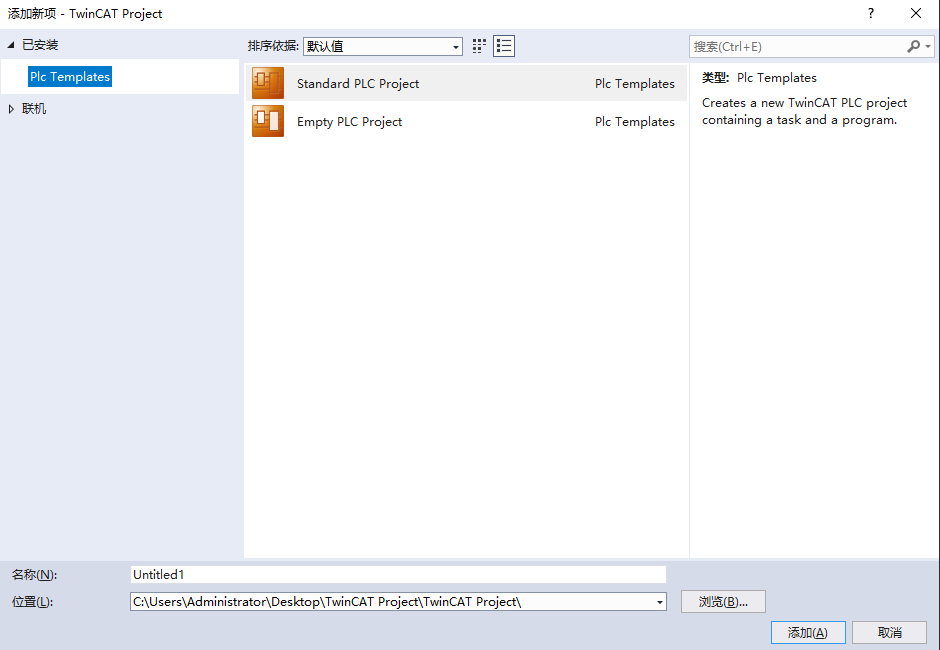Collapse the 已安装 tree node
Image resolution: width=940 pixels, height=650 pixels.
point(11,45)
